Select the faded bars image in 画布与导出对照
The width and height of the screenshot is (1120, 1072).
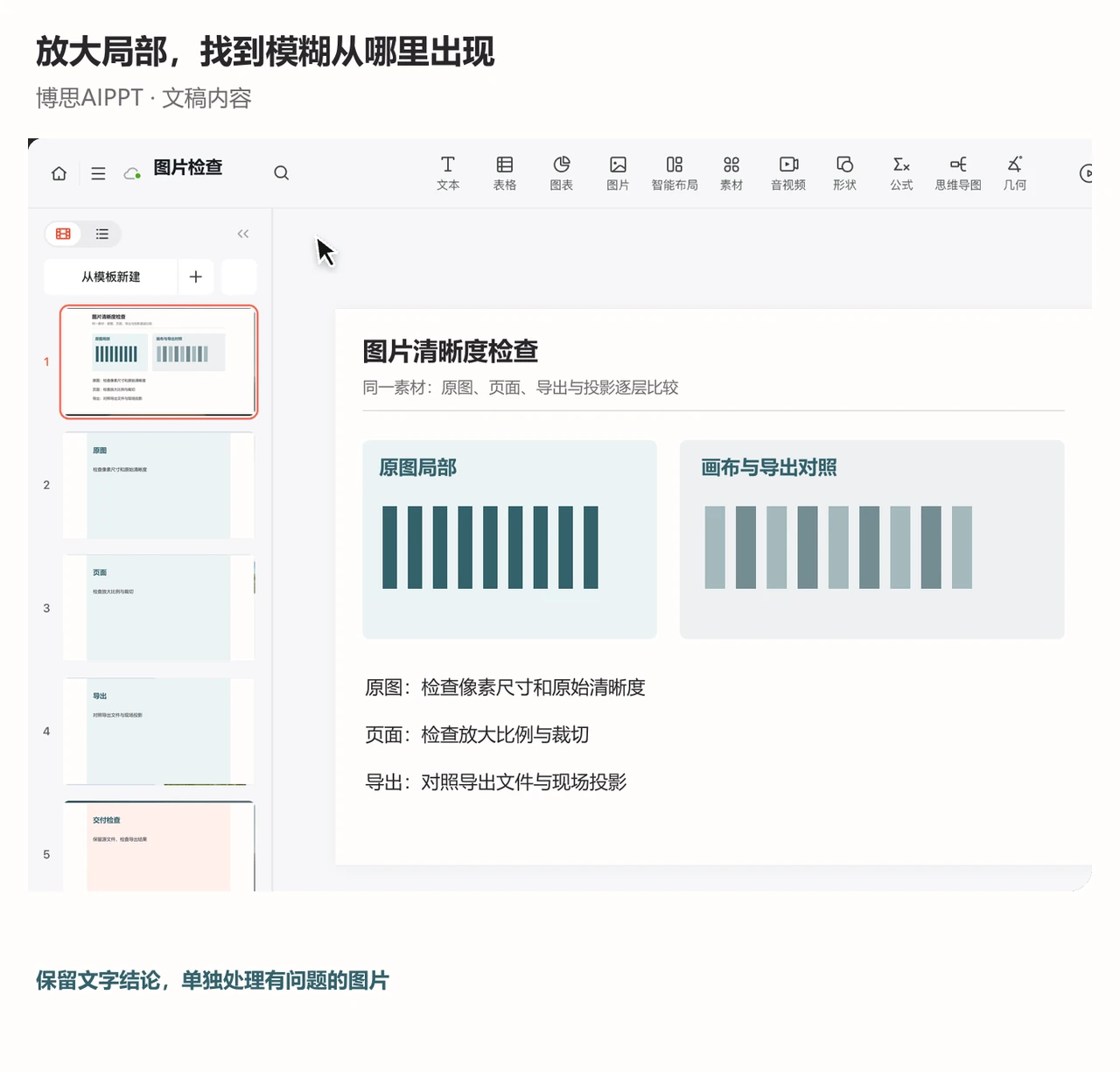coord(838,547)
